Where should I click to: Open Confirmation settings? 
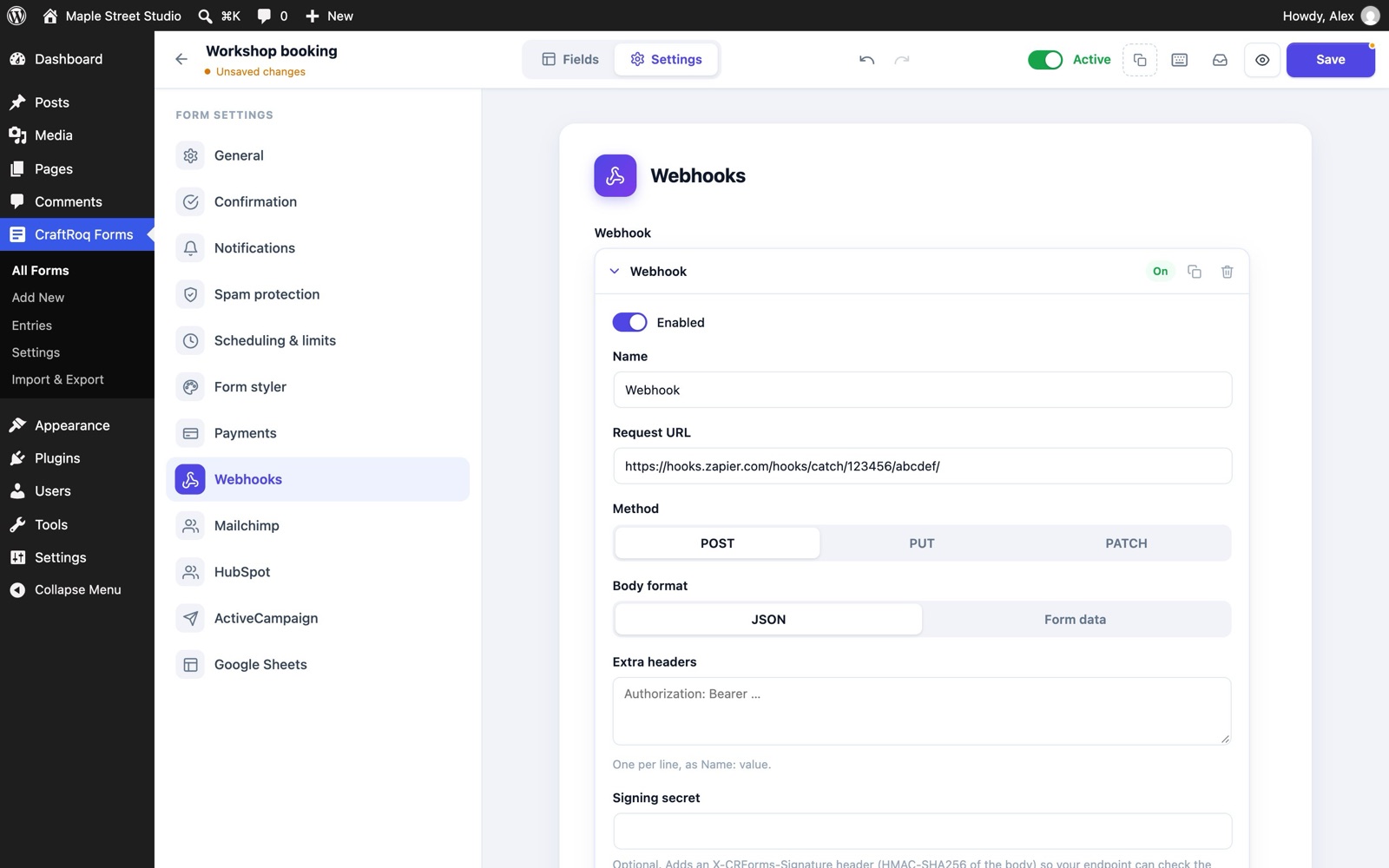pos(318,201)
